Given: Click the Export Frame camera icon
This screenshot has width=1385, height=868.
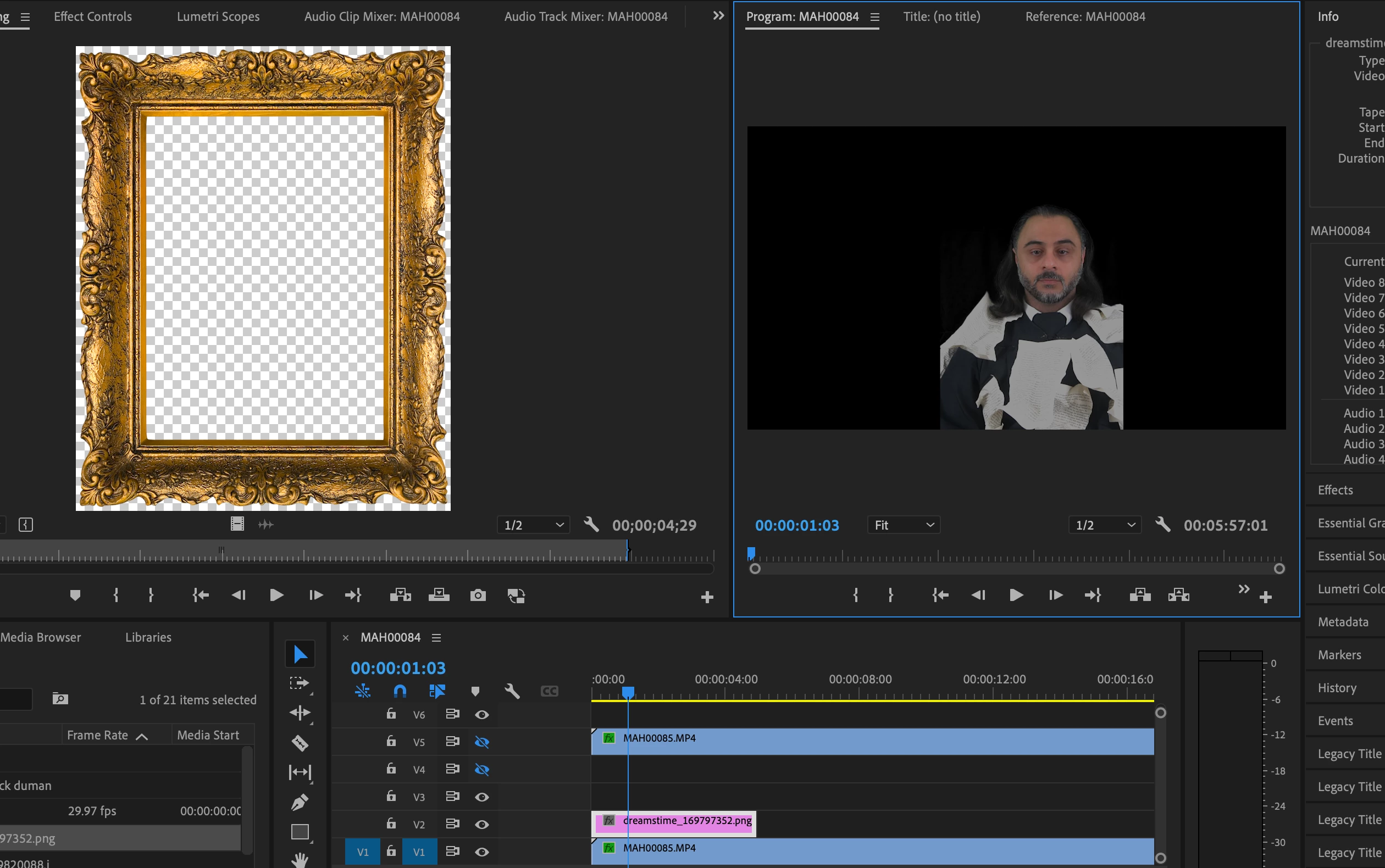Looking at the screenshot, I should coord(478,596).
